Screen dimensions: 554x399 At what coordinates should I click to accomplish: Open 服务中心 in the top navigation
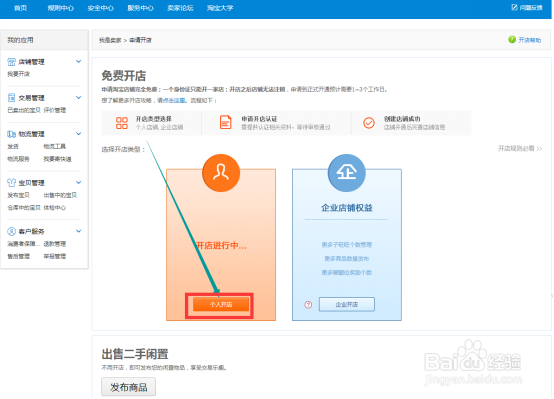coord(141,8)
